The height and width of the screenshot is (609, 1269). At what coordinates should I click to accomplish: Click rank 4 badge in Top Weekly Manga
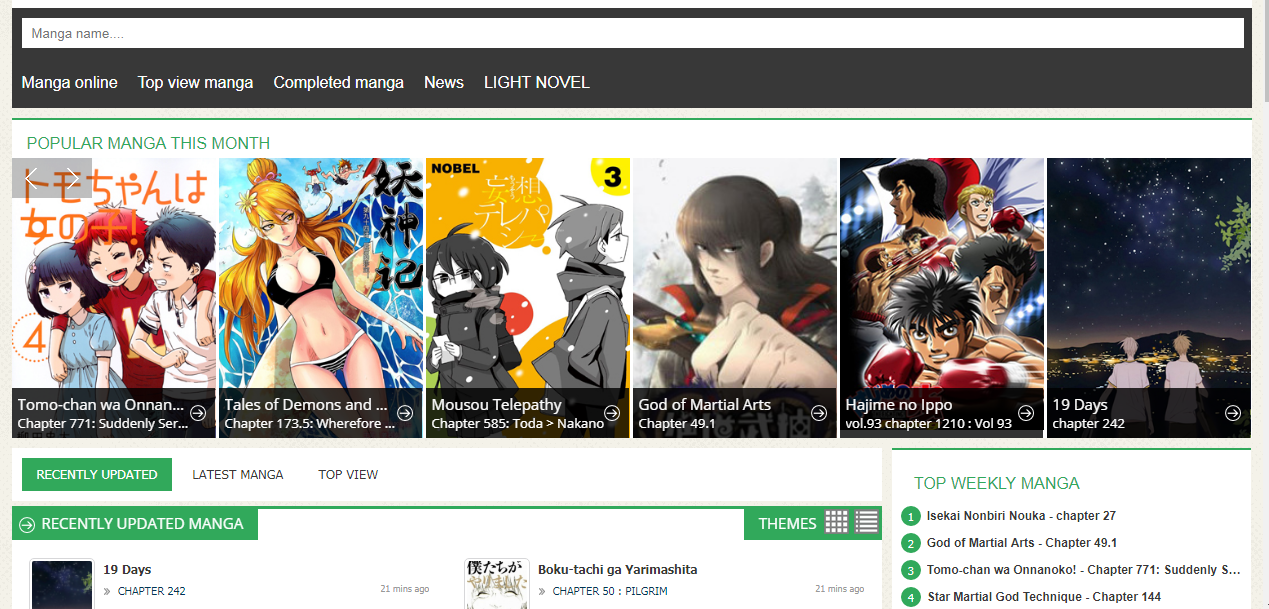[x=911, y=598]
